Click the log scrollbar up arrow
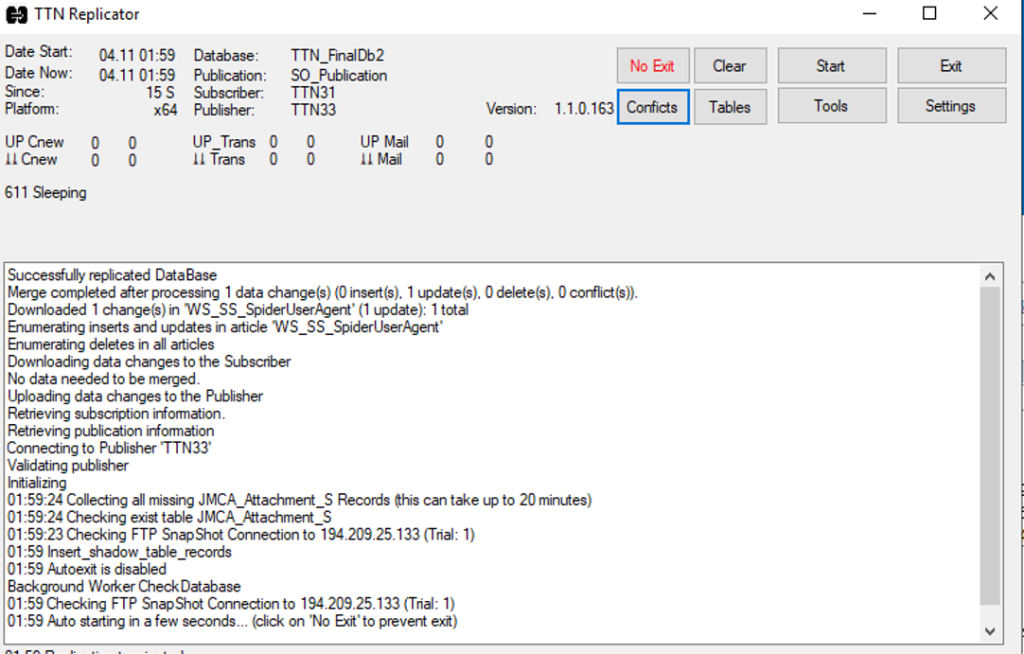The height and width of the screenshot is (654, 1024). (990, 277)
